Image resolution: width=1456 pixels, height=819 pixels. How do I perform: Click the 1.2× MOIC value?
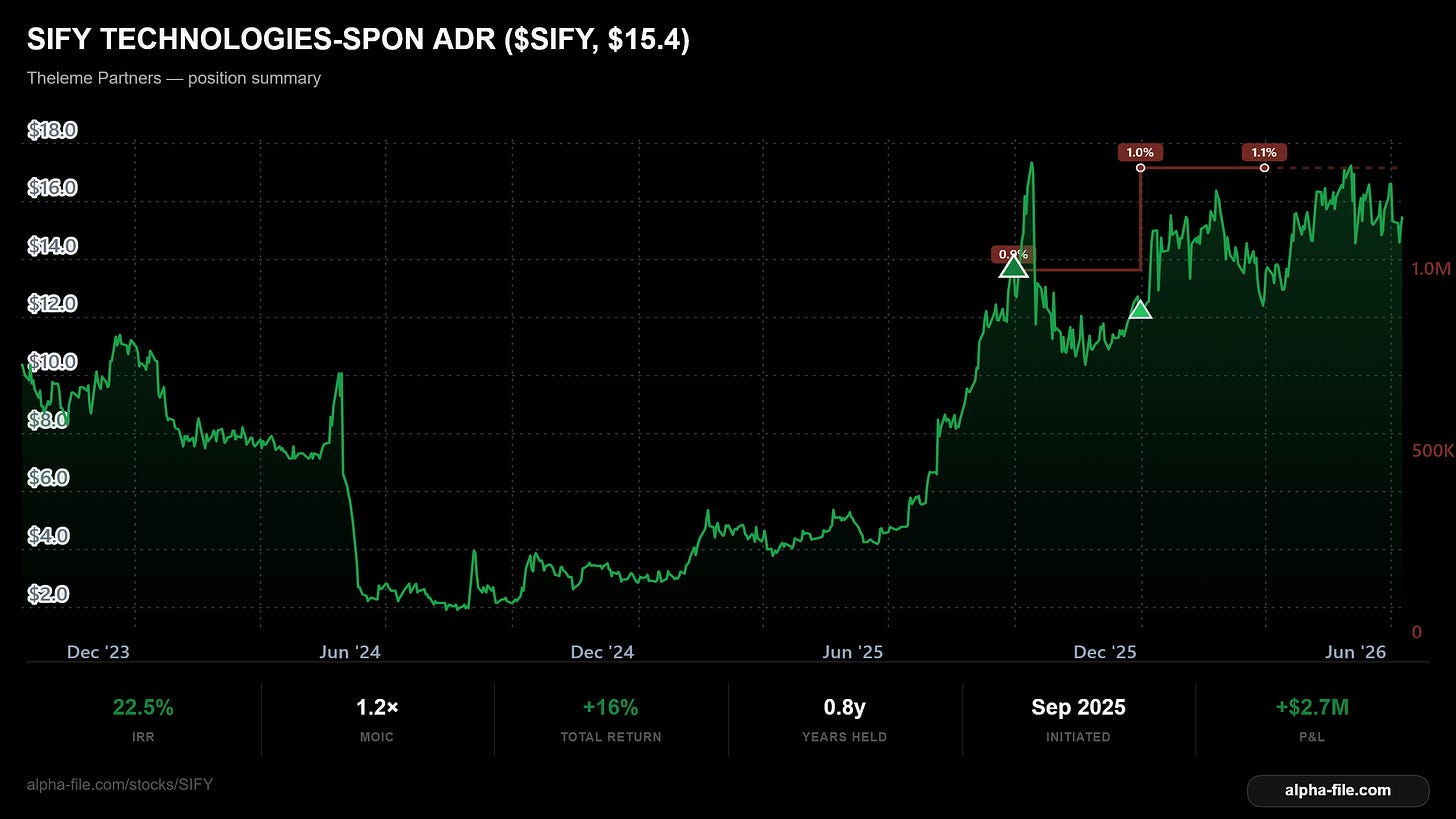click(377, 707)
